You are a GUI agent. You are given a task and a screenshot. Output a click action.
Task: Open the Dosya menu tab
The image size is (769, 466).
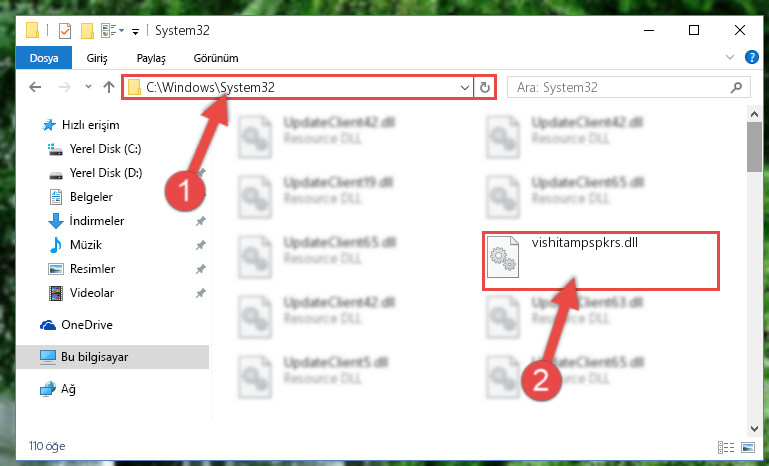44,58
